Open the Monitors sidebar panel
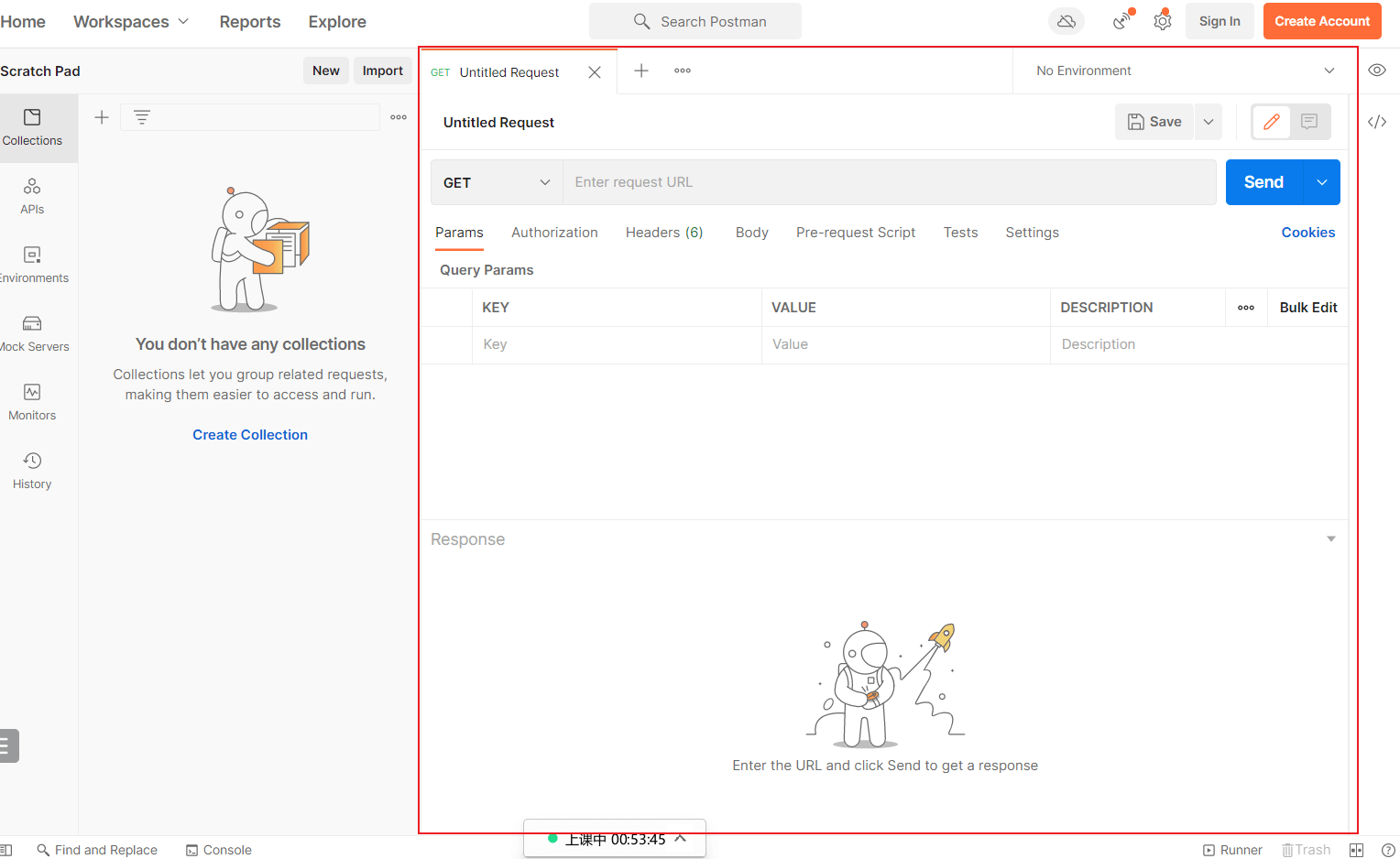The width and height of the screenshot is (1400, 859). tap(32, 403)
